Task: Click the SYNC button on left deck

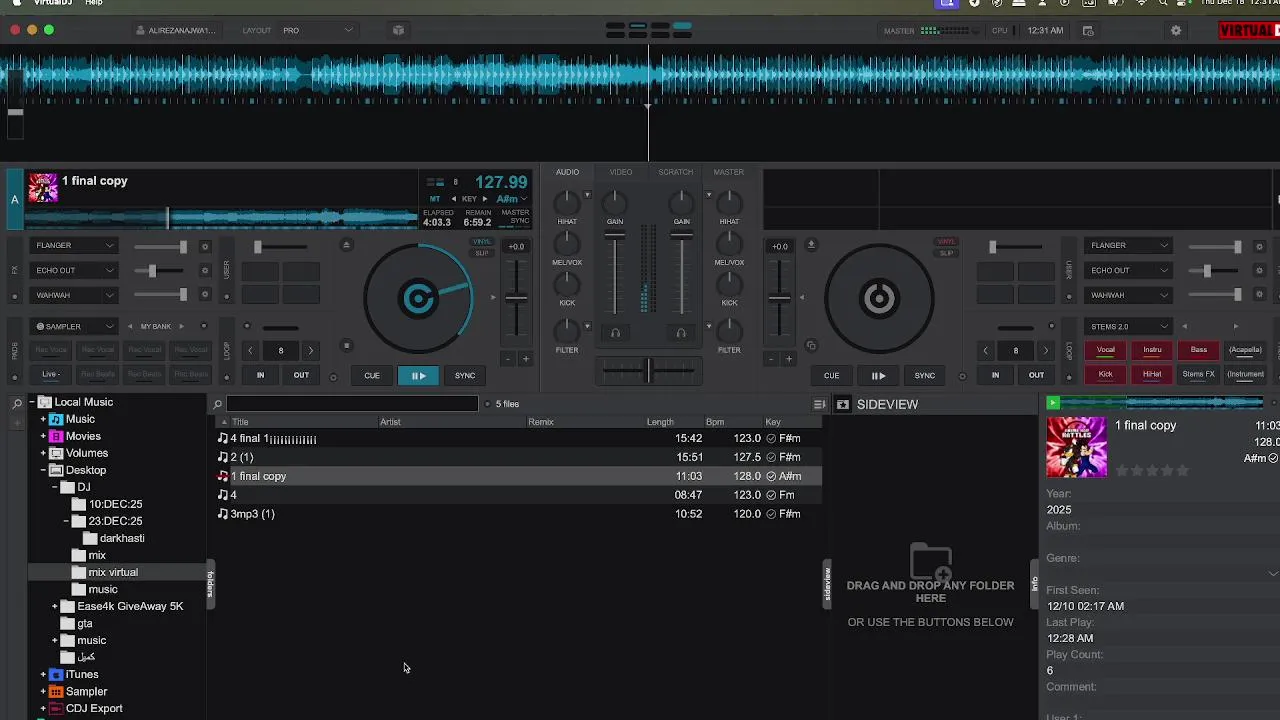Action: tap(465, 375)
